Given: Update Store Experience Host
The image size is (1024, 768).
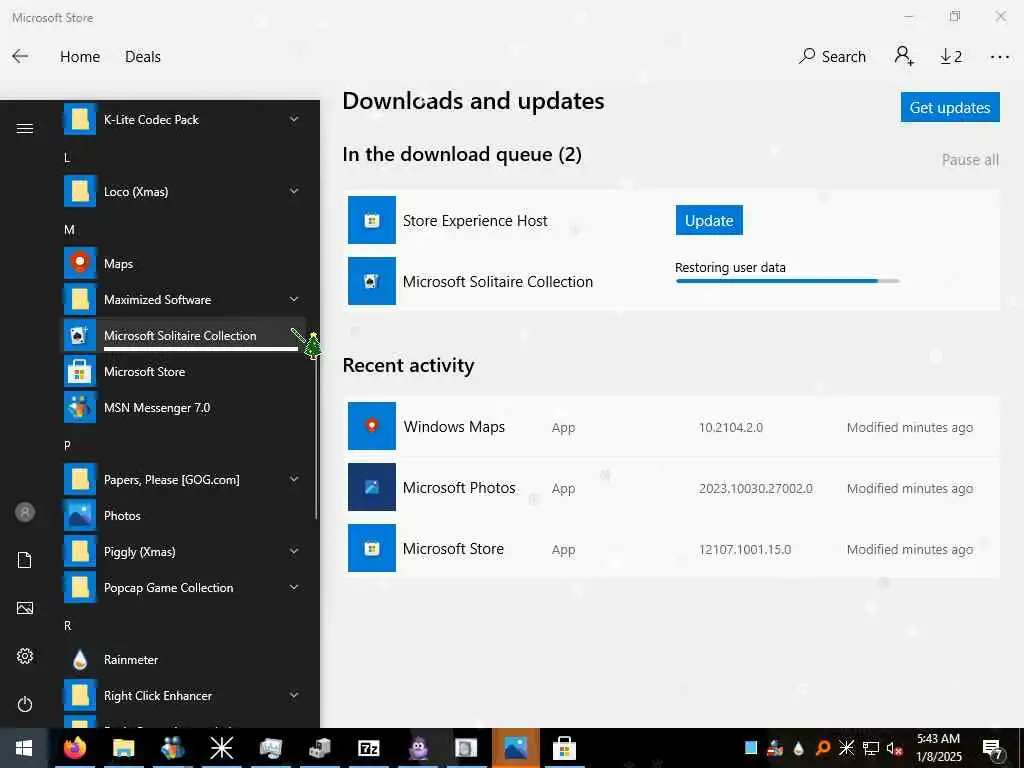Looking at the screenshot, I should [709, 220].
